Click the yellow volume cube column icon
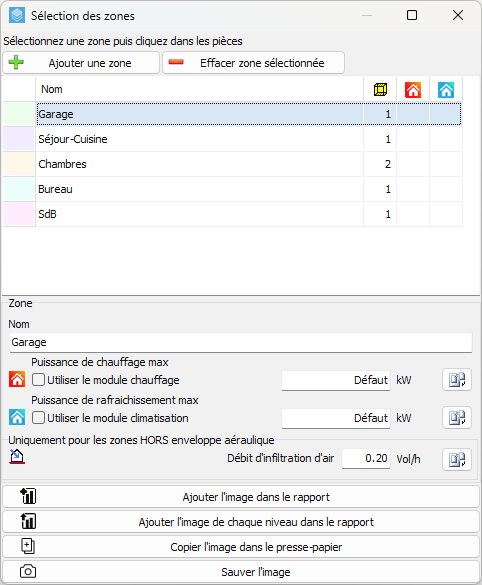The height and width of the screenshot is (585, 482). 380,90
